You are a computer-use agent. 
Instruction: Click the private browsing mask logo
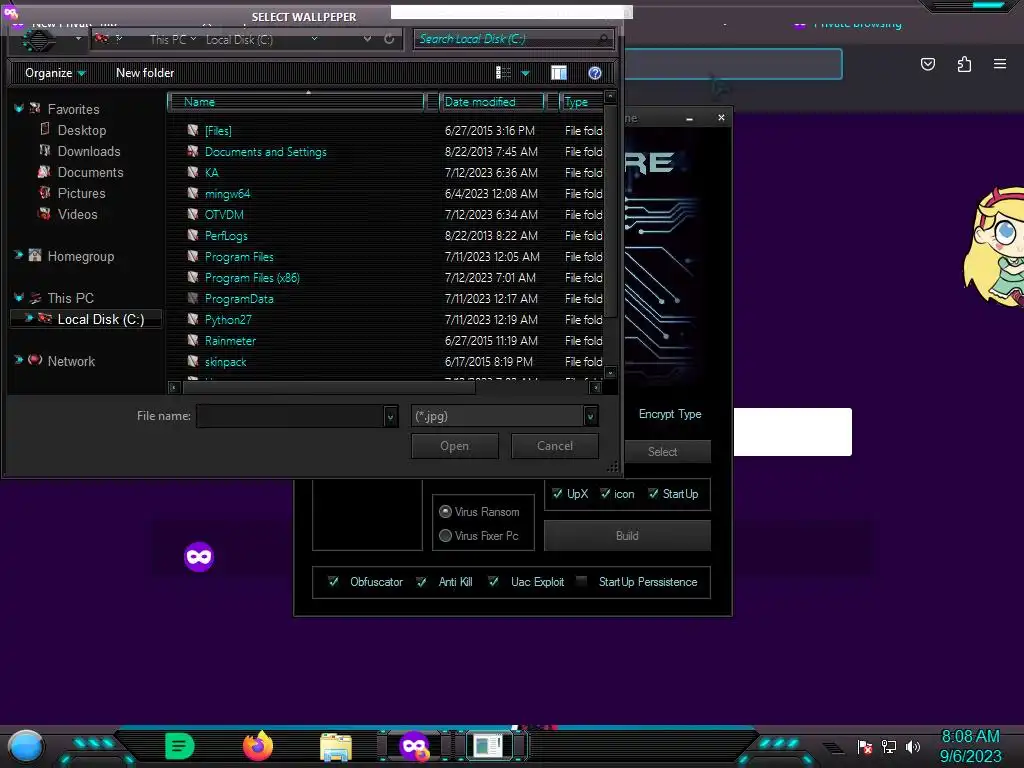199,557
